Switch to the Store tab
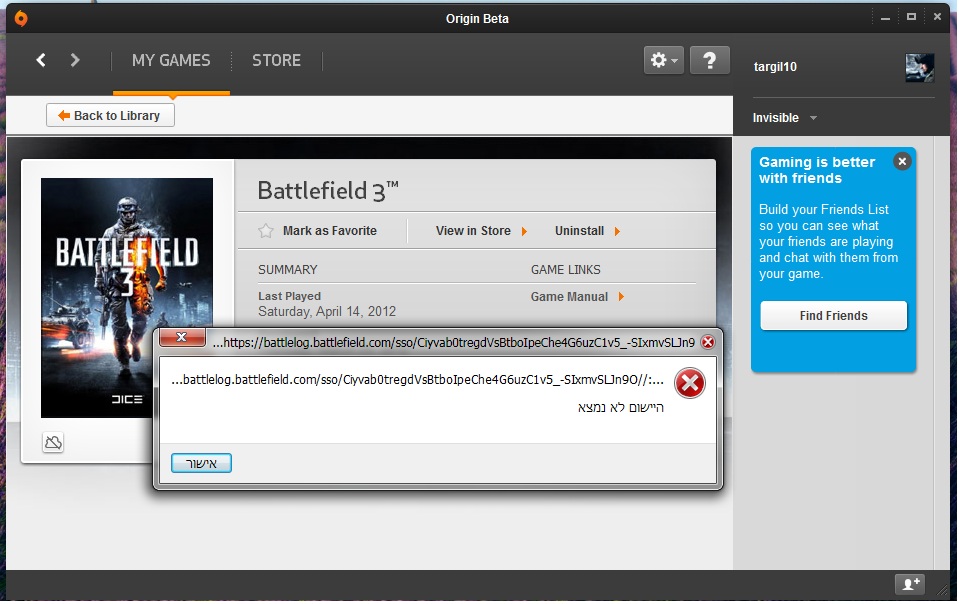Viewport: 959px width, 604px height. [x=276, y=60]
